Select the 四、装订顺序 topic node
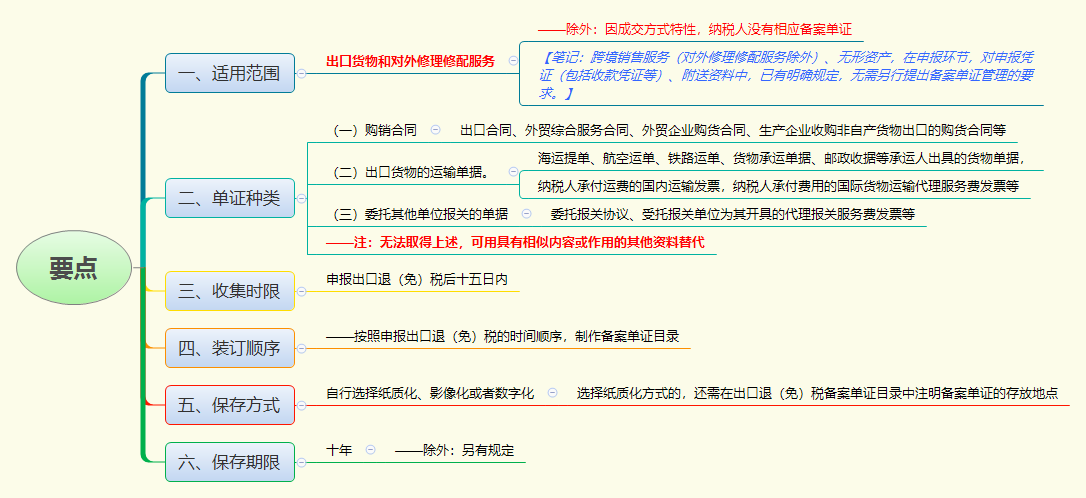The width and height of the screenshot is (1086, 498). pos(230,348)
